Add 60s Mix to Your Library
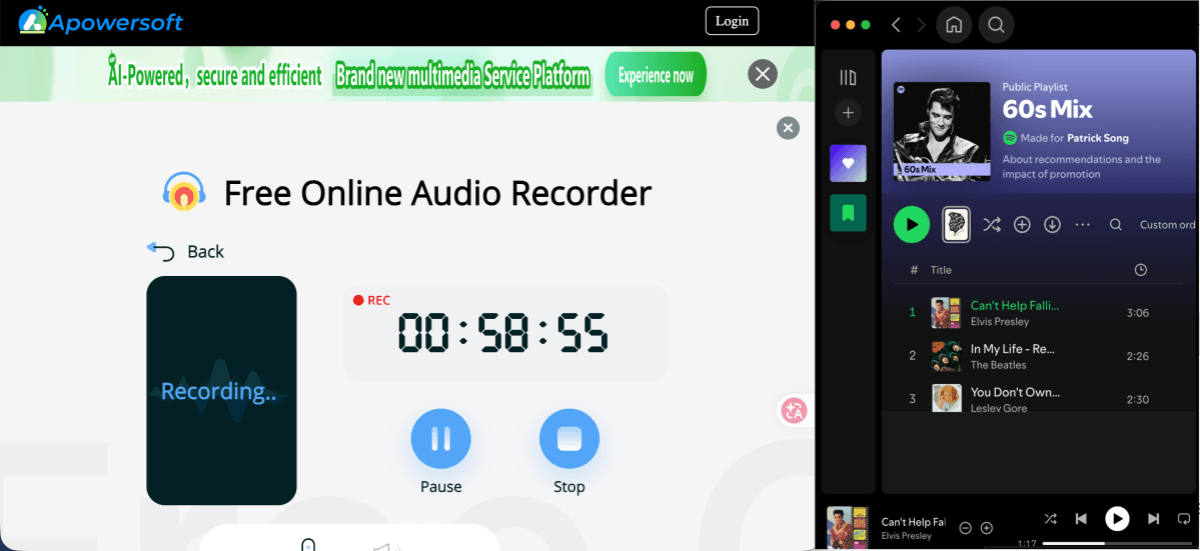The image size is (1200, 551). [1022, 225]
